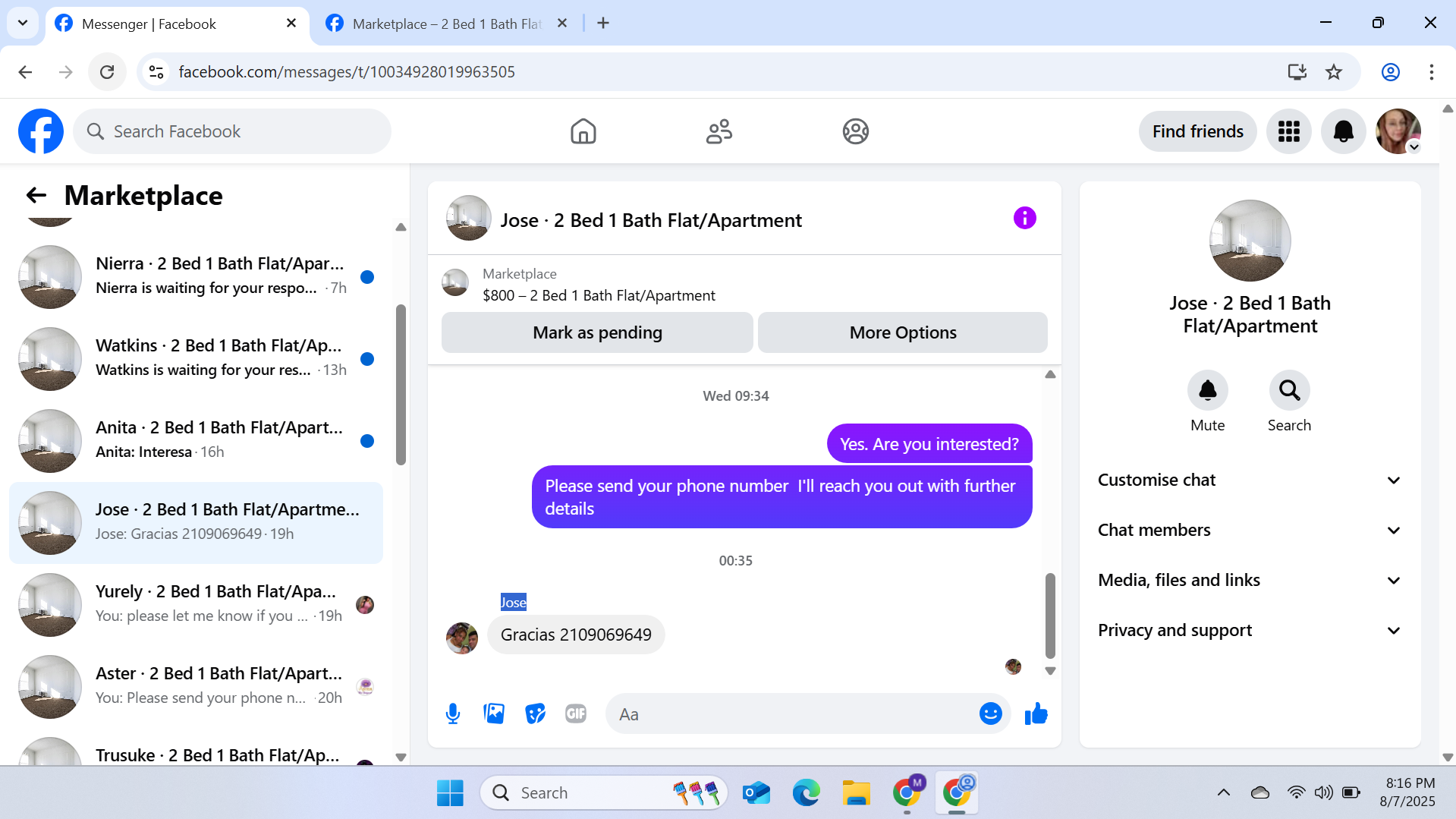Expand the Privacy and support section

[x=1249, y=630]
